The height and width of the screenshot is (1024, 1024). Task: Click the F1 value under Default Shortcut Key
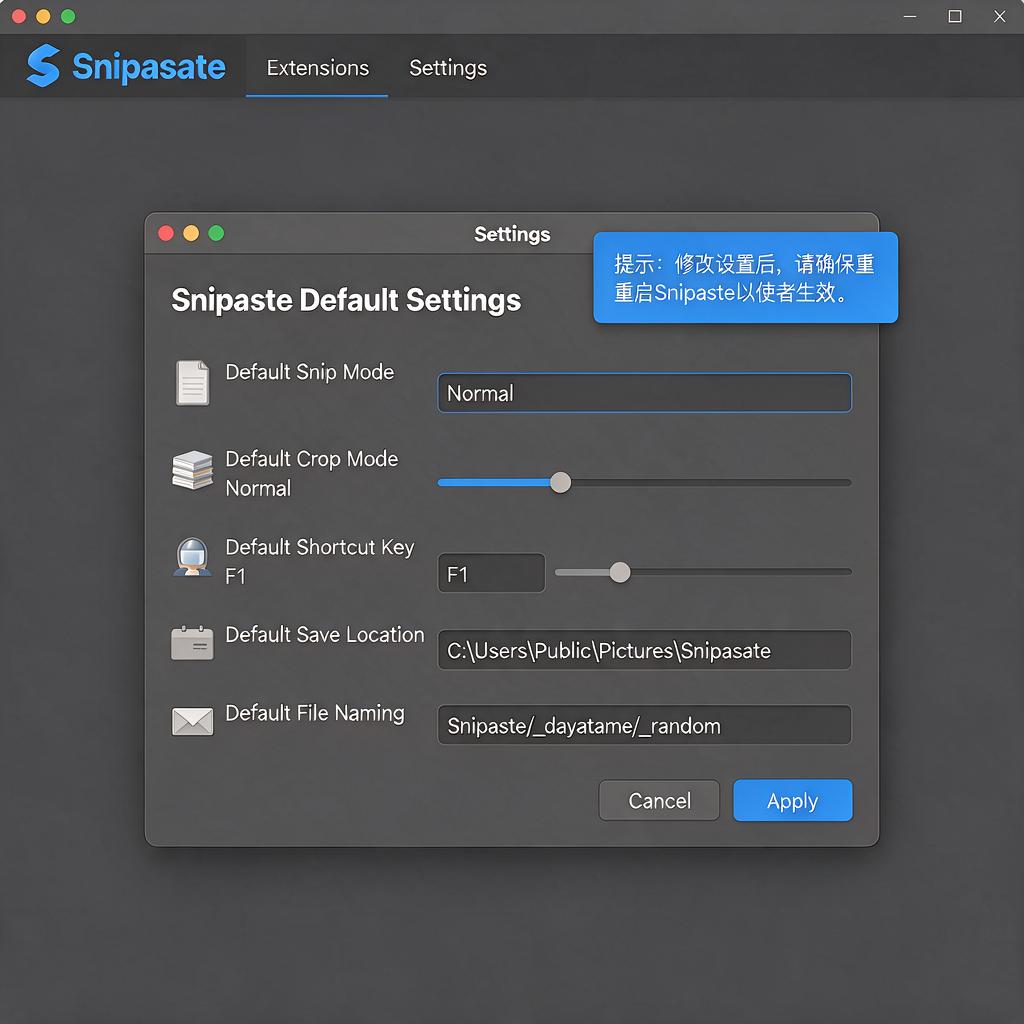pyautogui.click(x=235, y=577)
